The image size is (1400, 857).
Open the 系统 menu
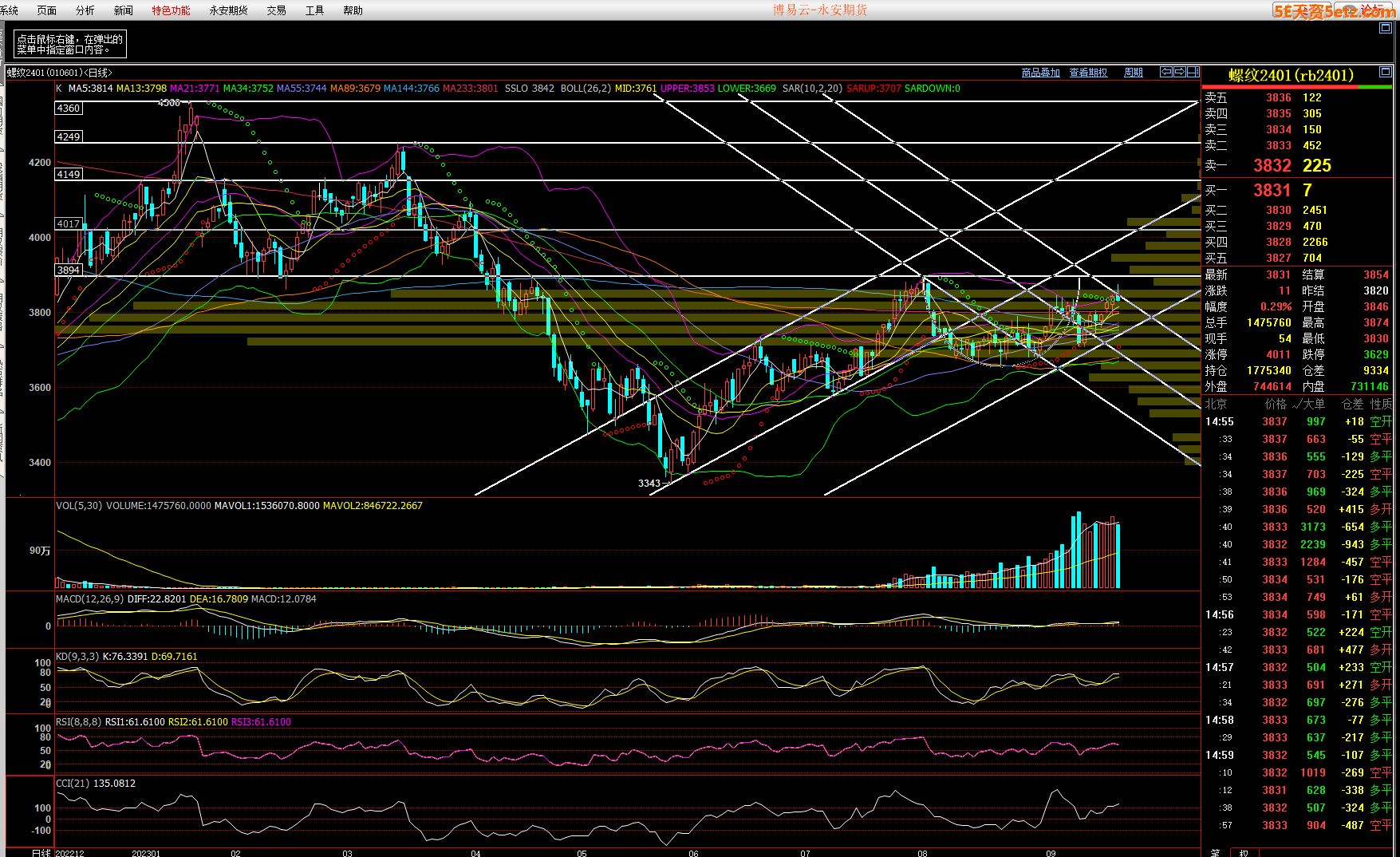point(10,10)
